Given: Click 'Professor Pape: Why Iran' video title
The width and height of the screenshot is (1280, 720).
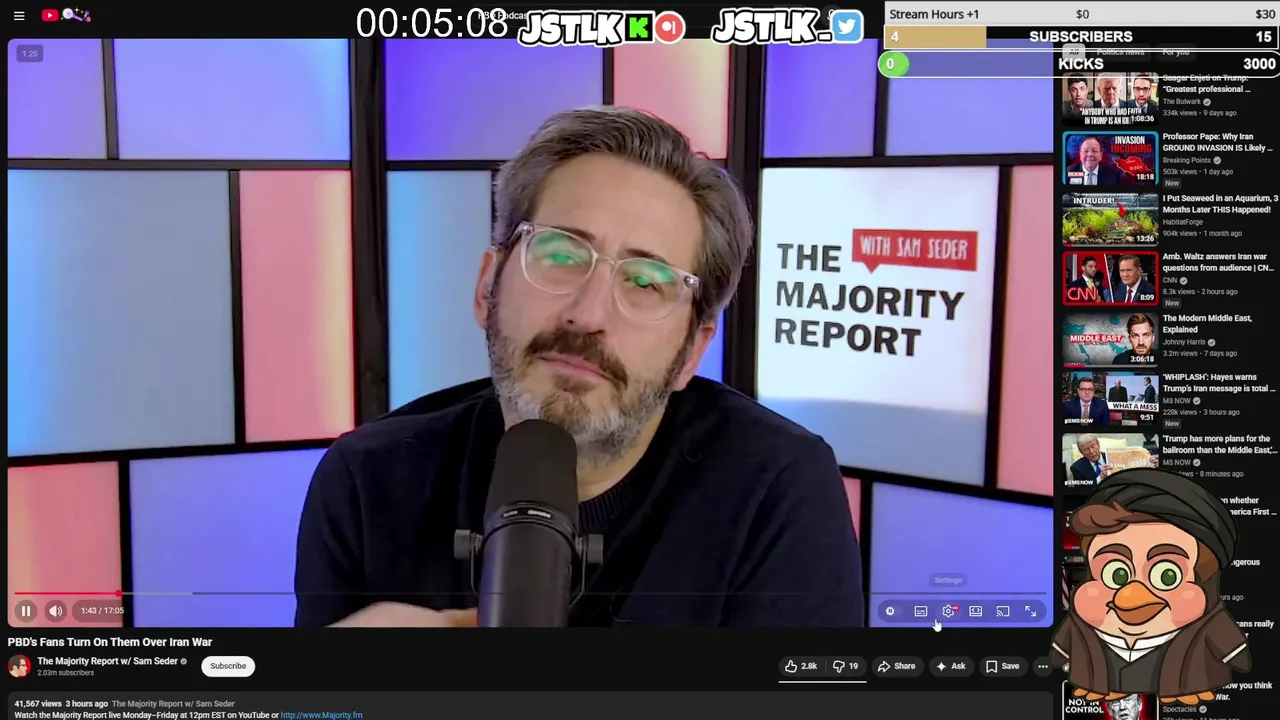Looking at the screenshot, I should tap(1217, 142).
